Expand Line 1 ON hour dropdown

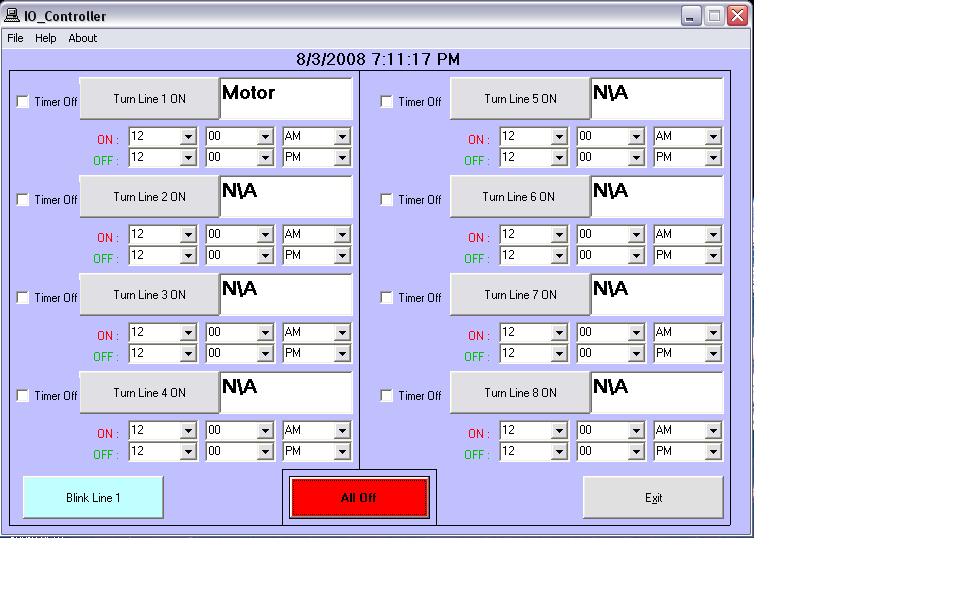click(188, 137)
